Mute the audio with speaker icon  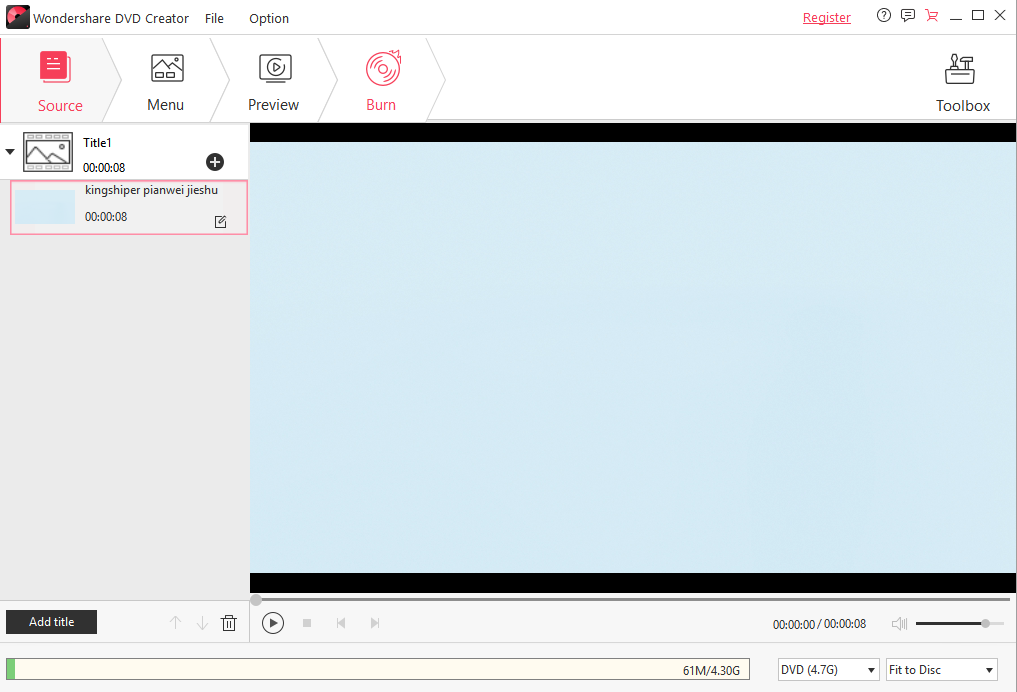tap(899, 624)
